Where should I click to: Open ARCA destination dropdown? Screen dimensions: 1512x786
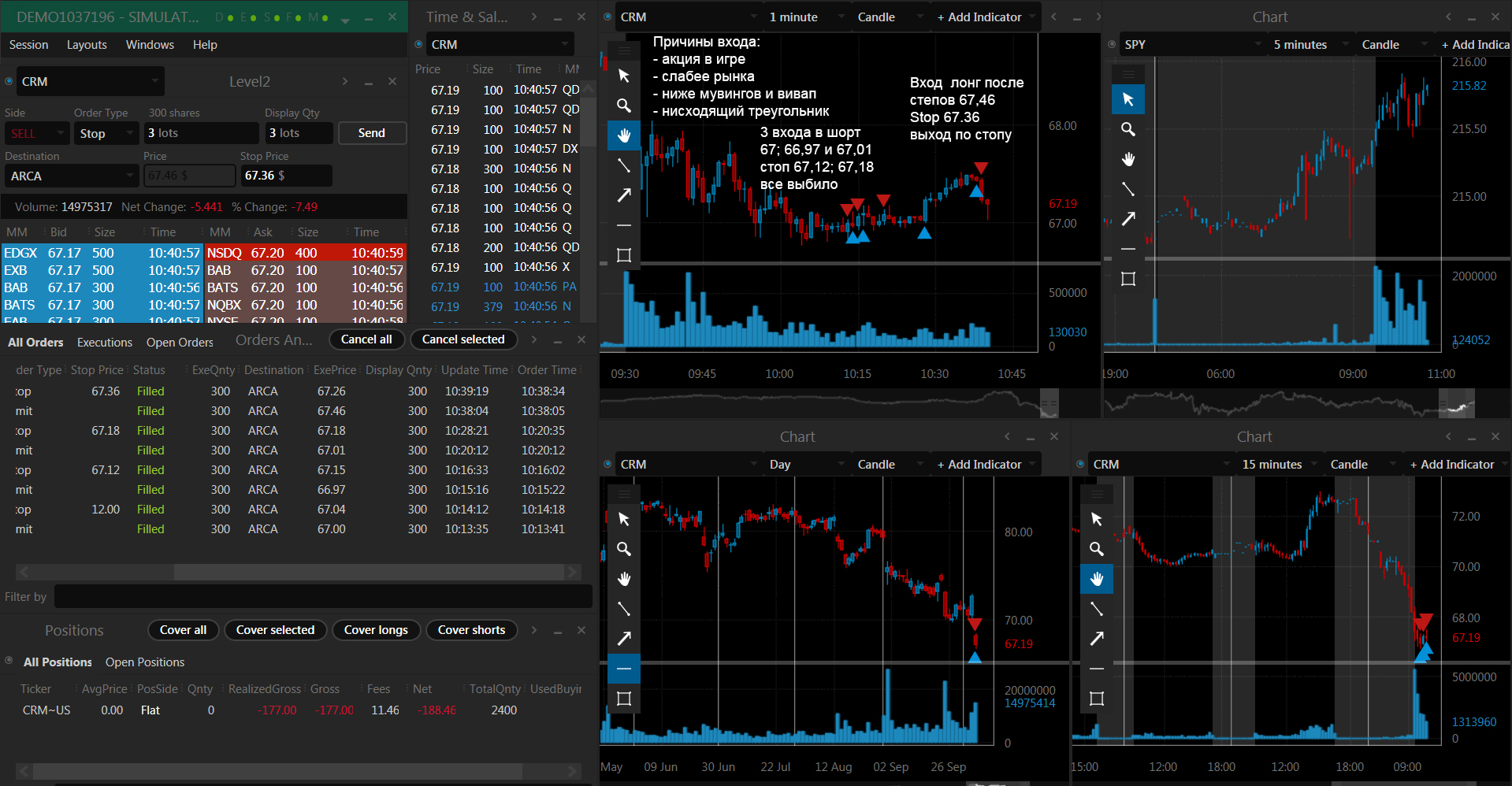(72, 176)
